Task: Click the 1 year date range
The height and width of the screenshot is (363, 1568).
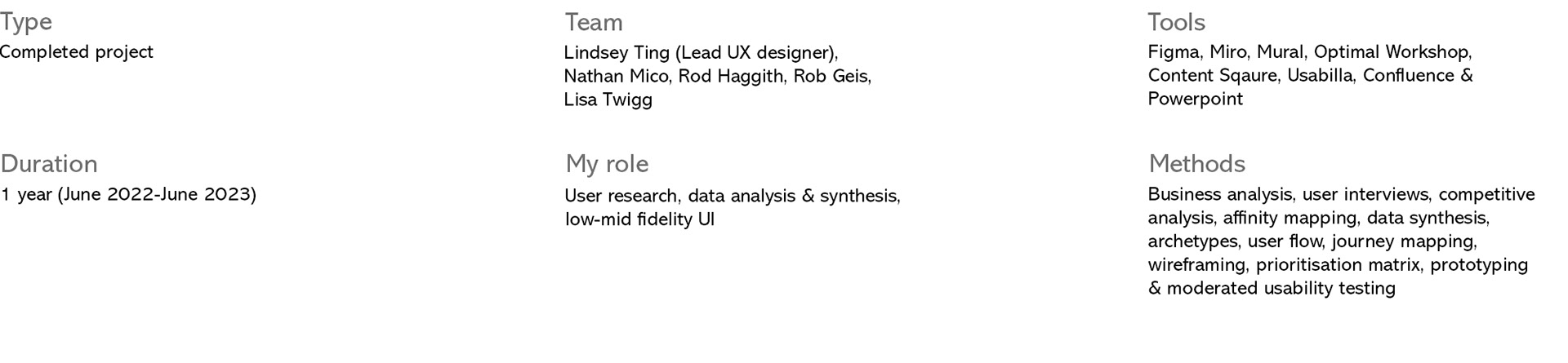Action: point(128,195)
